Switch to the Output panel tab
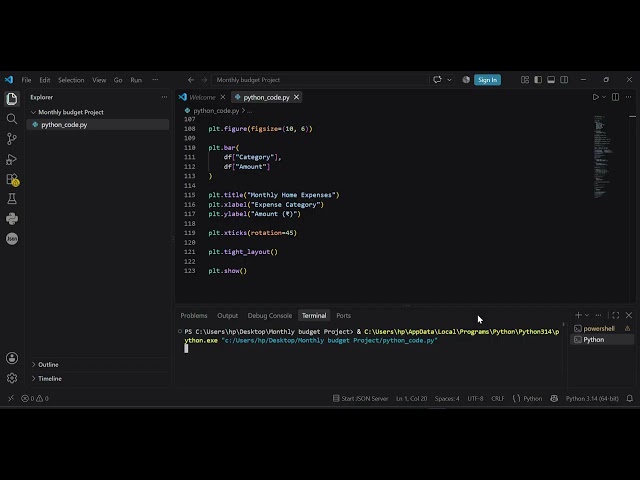Image resolution: width=640 pixels, height=480 pixels. coord(227,316)
